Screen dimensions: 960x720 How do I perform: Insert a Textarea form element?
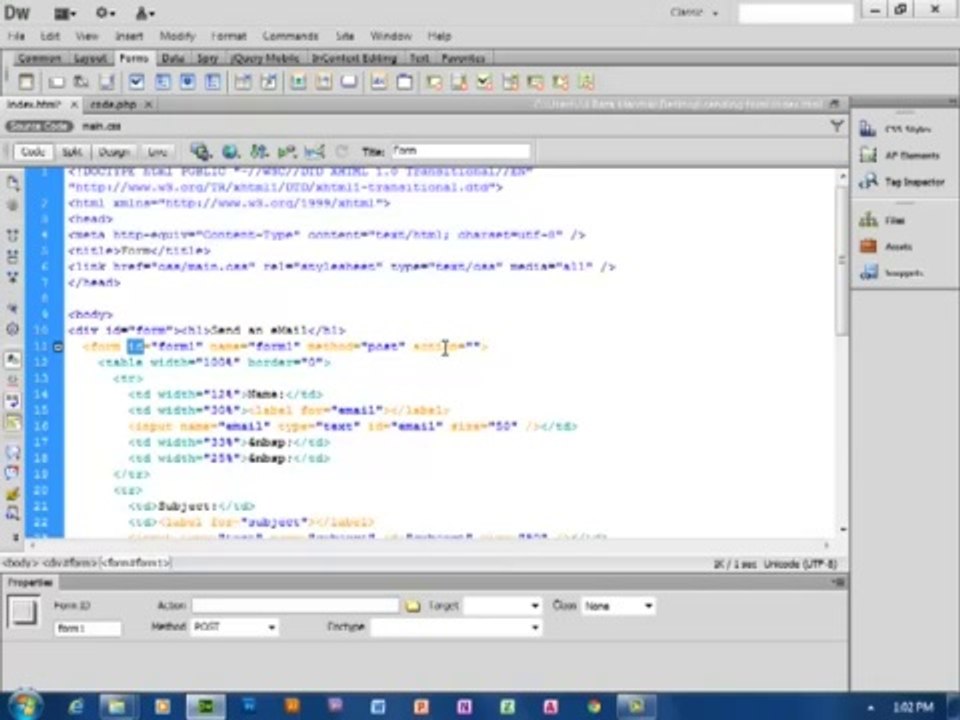(x=107, y=81)
